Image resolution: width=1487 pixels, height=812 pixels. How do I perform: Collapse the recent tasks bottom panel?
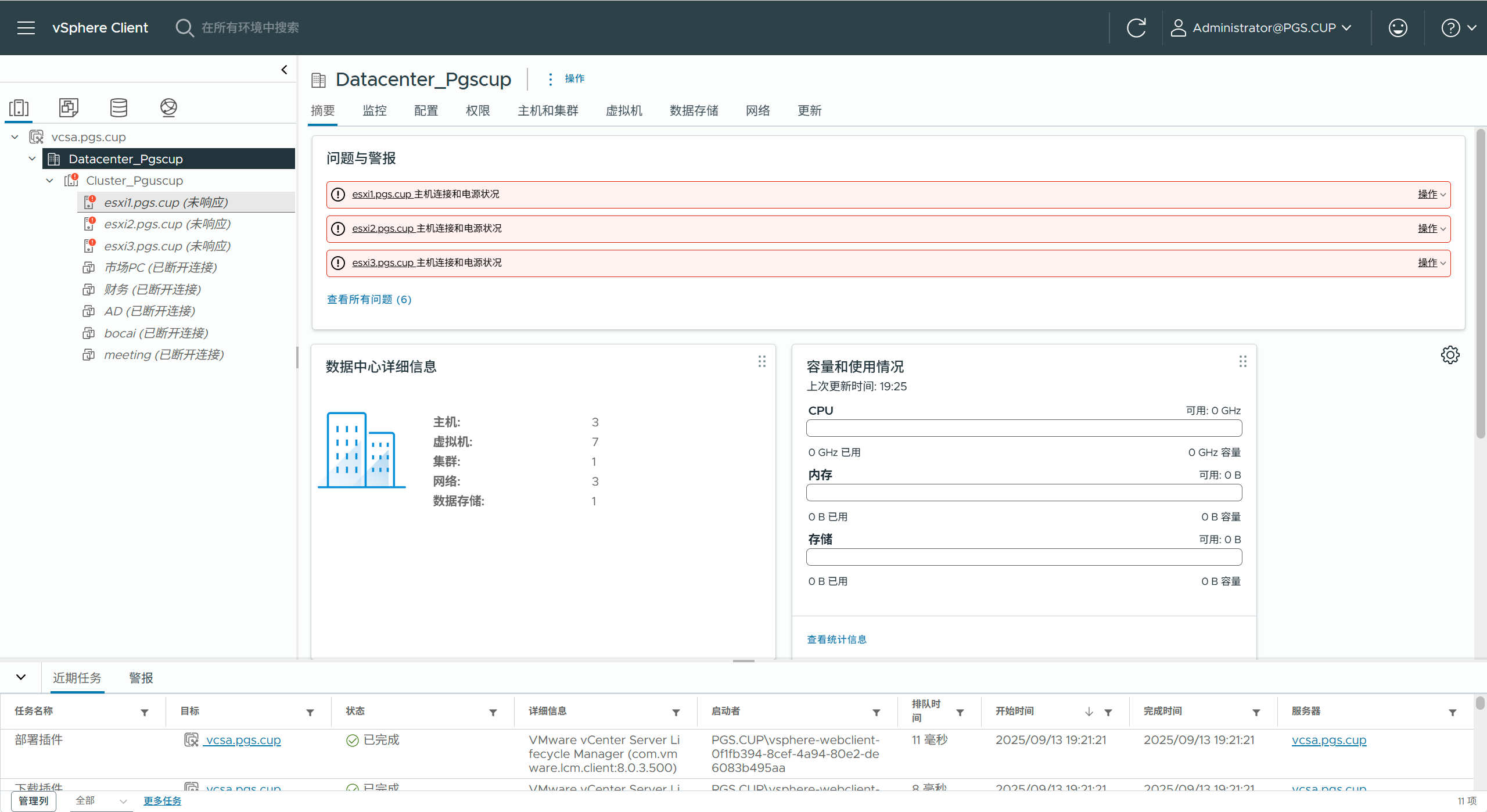click(x=21, y=677)
